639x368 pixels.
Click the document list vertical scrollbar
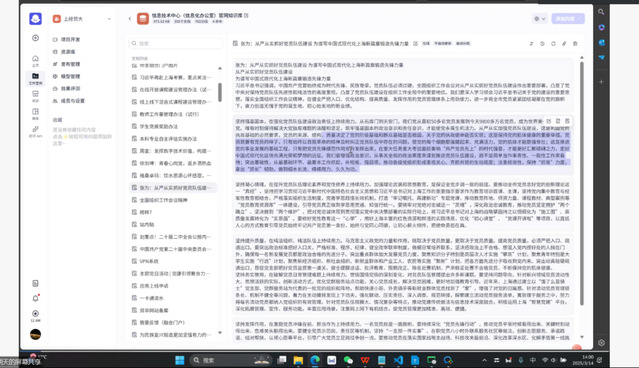pos(220,92)
